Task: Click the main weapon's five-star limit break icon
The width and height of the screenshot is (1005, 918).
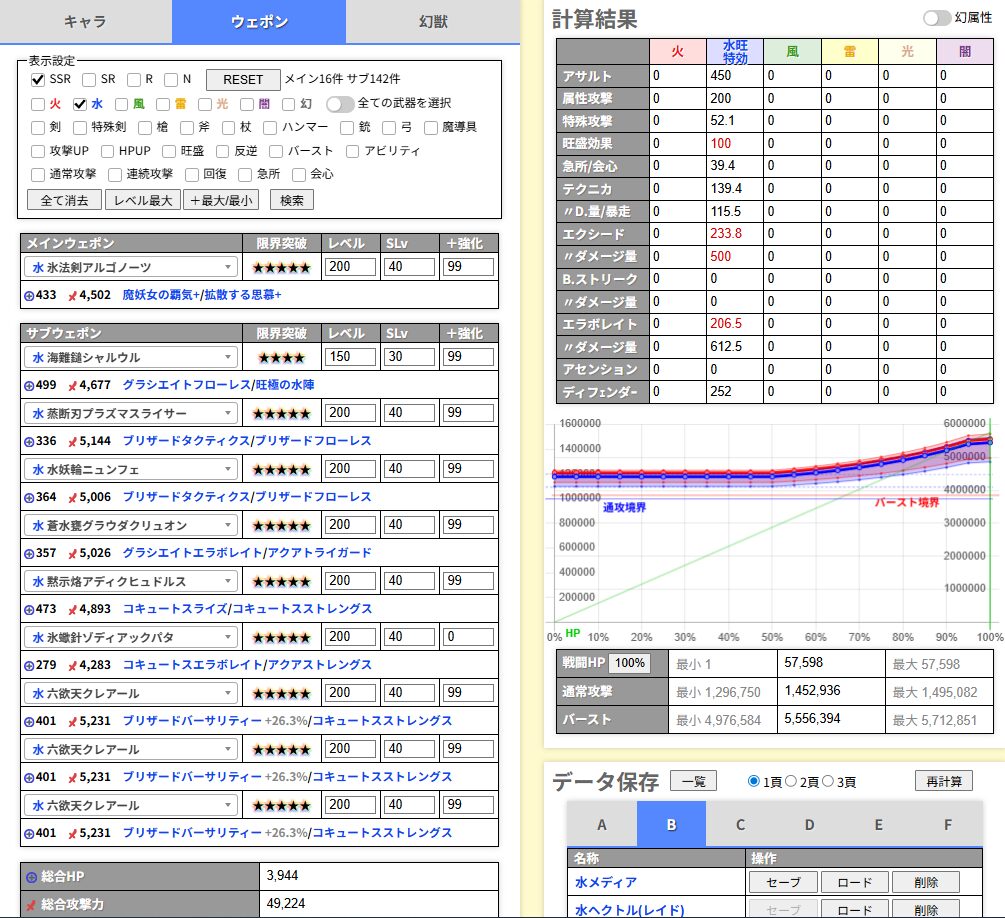Action: (281, 268)
